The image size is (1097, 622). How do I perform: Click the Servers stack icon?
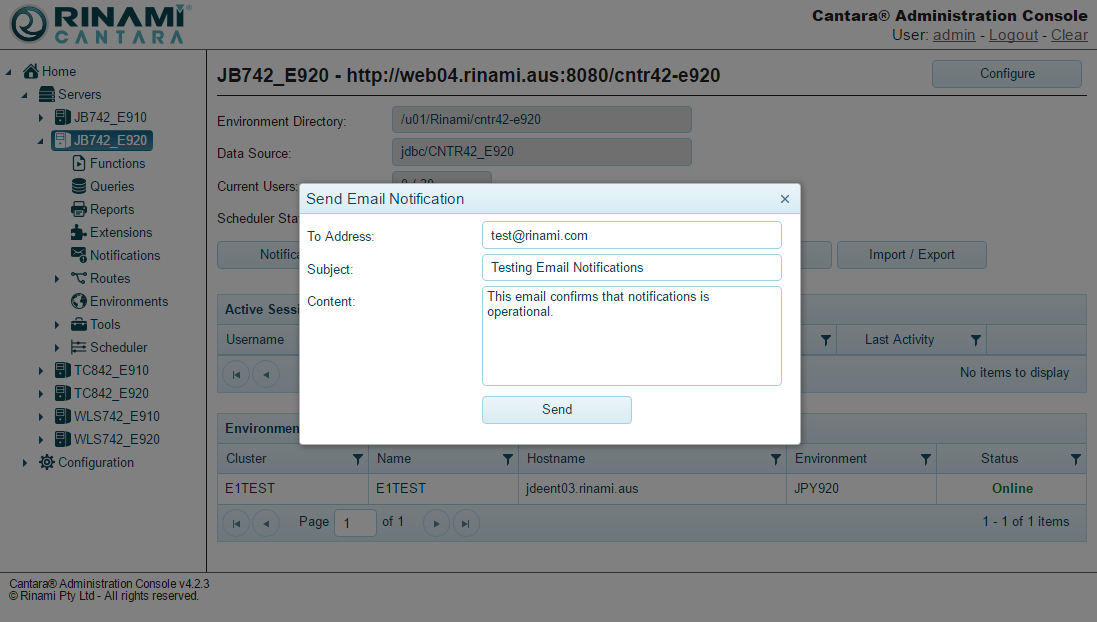(47, 94)
